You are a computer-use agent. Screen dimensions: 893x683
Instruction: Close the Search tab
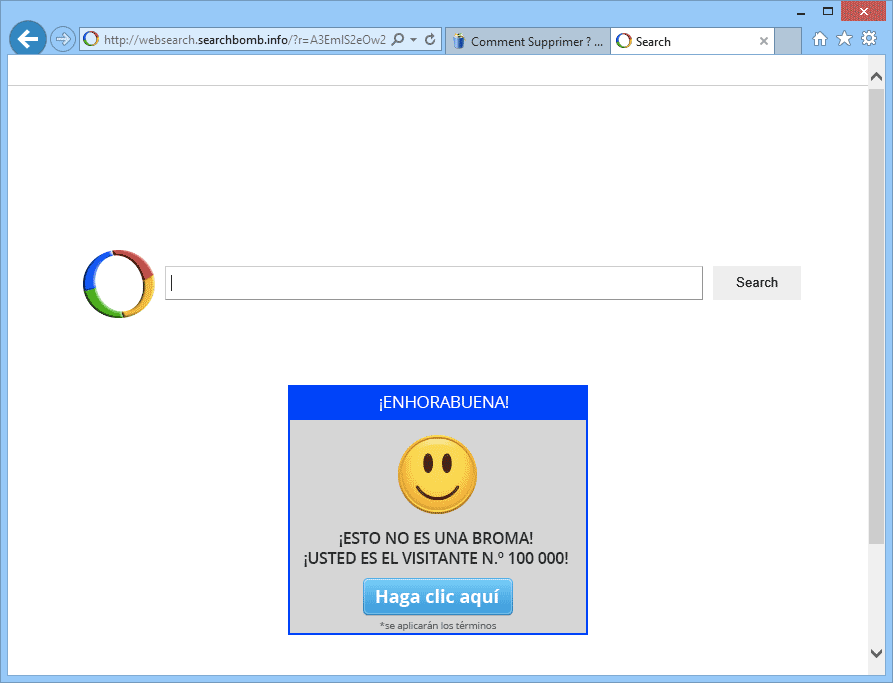(764, 41)
